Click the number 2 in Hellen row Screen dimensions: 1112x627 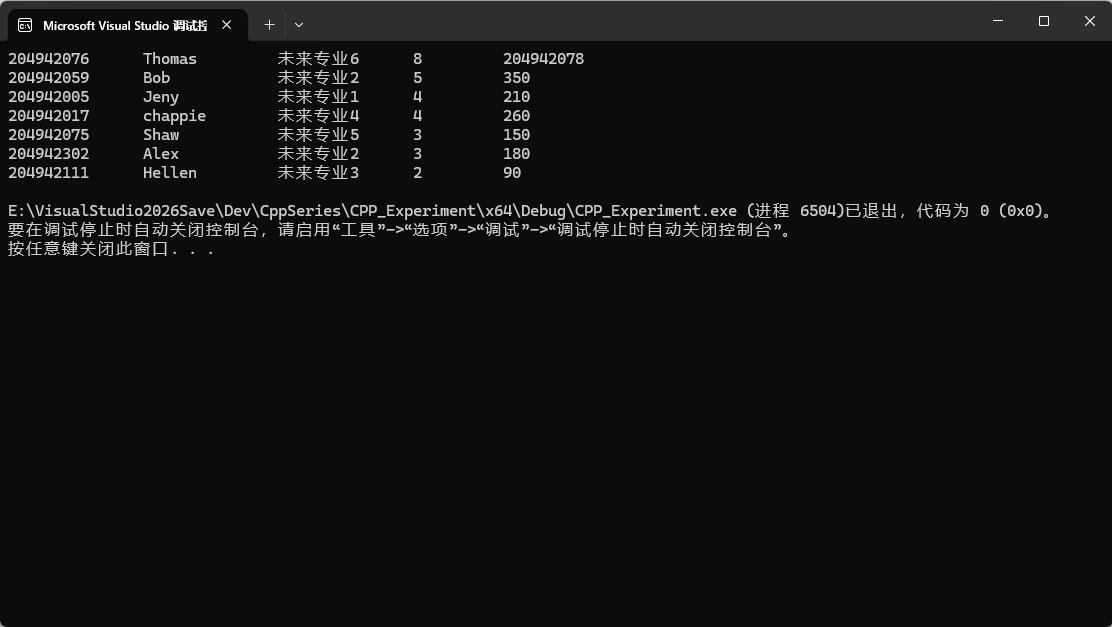pyautogui.click(x=418, y=173)
